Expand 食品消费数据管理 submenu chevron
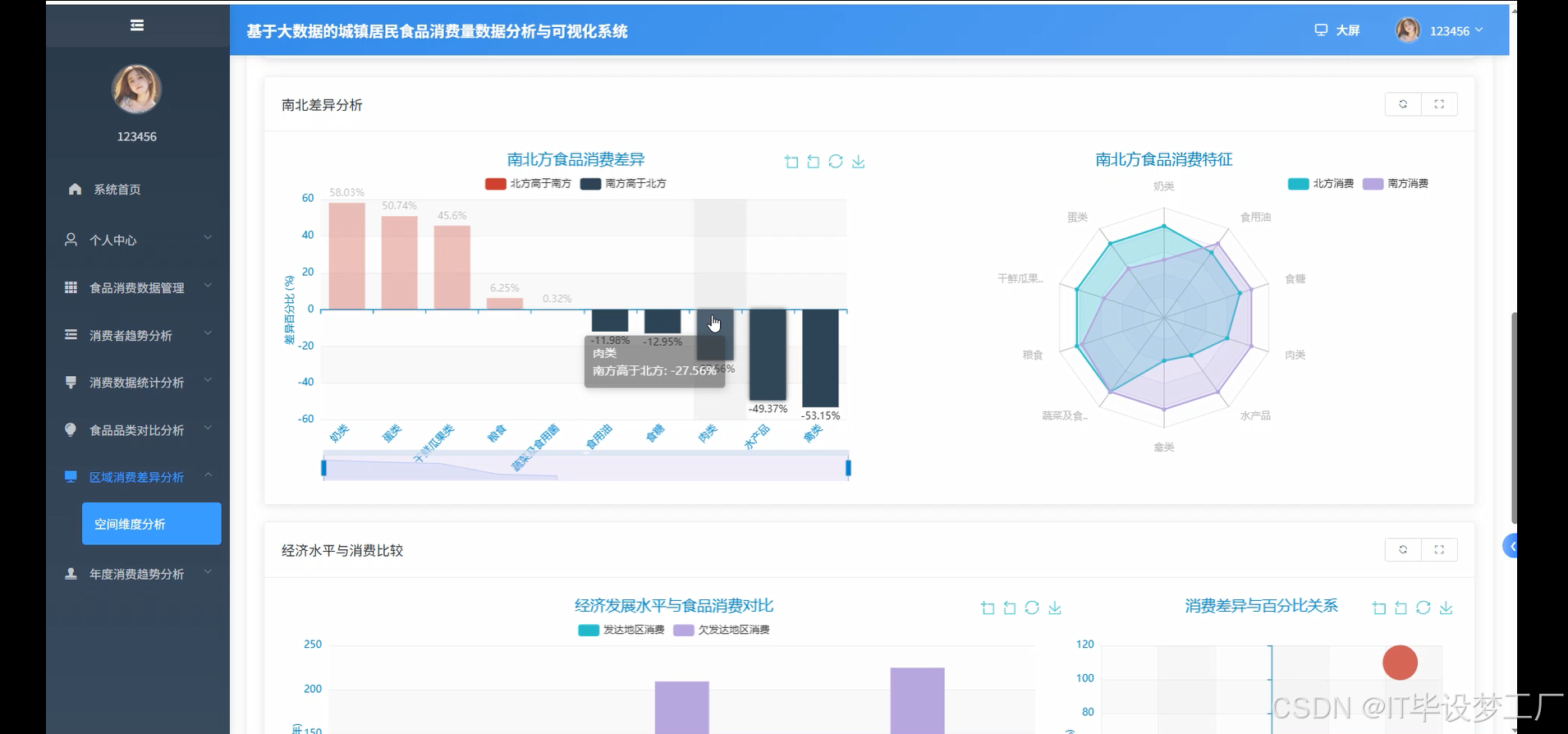Image resolution: width=1568 pixels, height=734 pixels. tap(208, 286)
